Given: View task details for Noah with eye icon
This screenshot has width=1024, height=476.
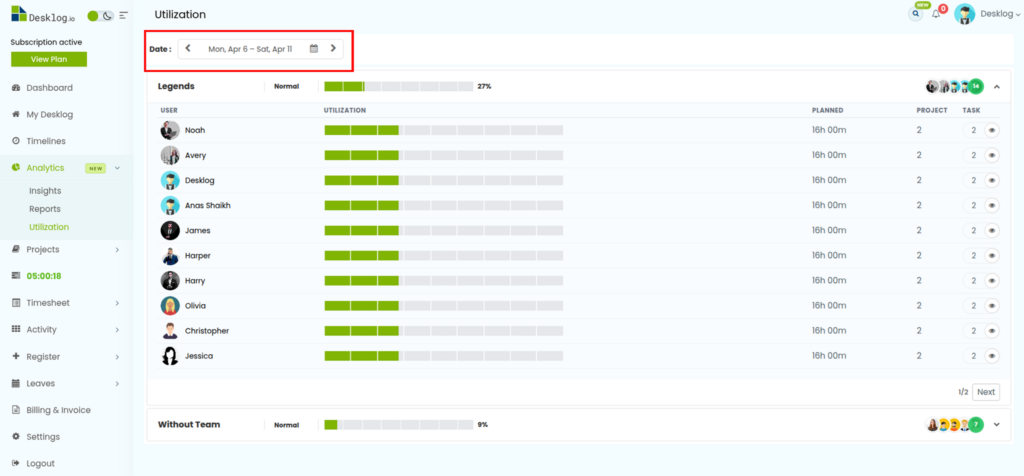Looking at the screenshot, I should click(992, 130).
